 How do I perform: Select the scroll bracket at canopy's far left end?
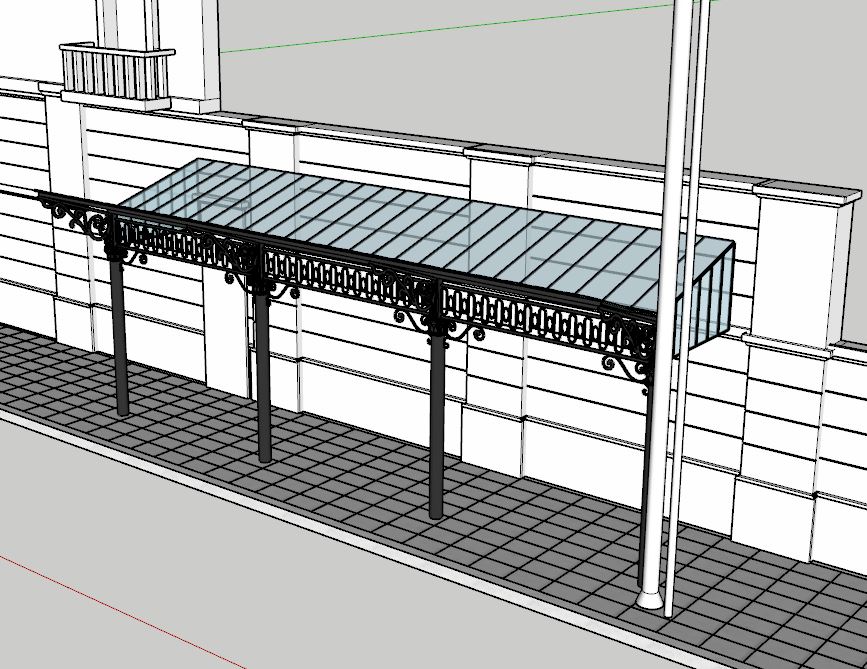point(75,217)
